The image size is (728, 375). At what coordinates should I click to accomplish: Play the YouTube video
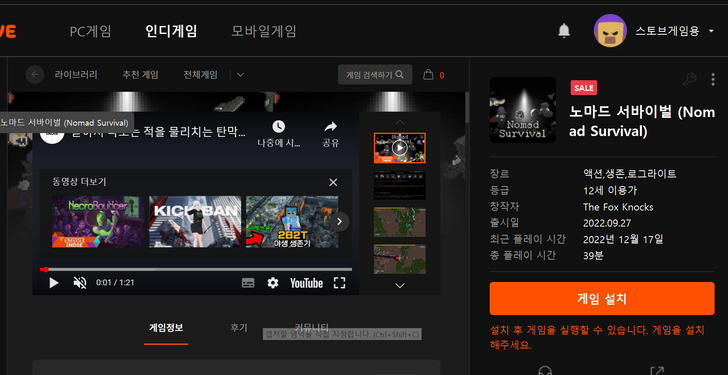pyautogui.click(x=54, y=283)
